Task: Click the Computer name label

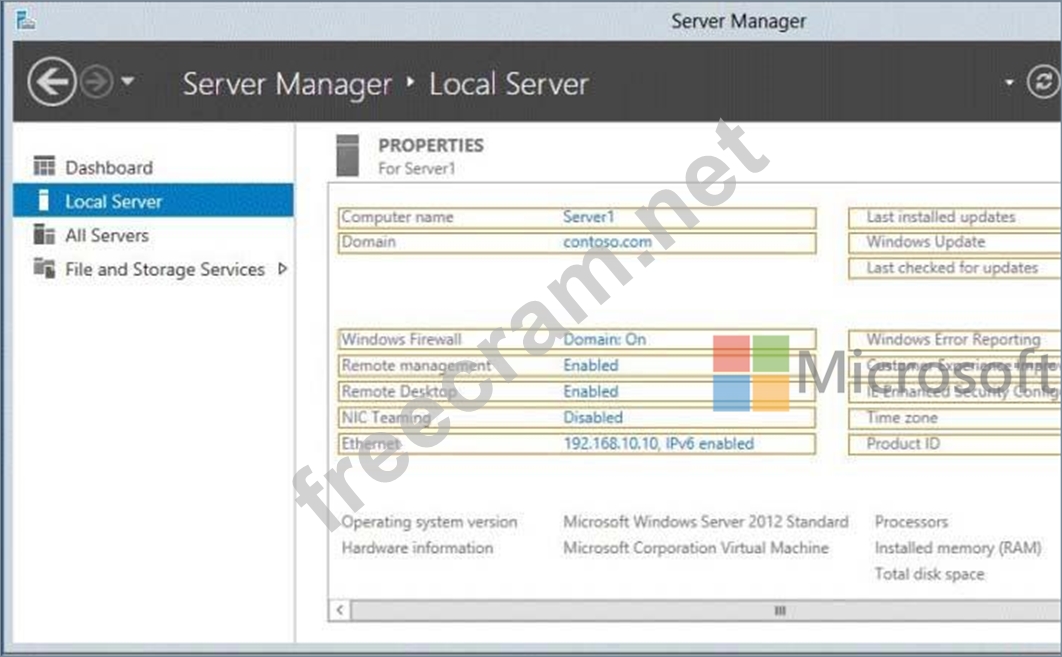Action: [398, 217]
